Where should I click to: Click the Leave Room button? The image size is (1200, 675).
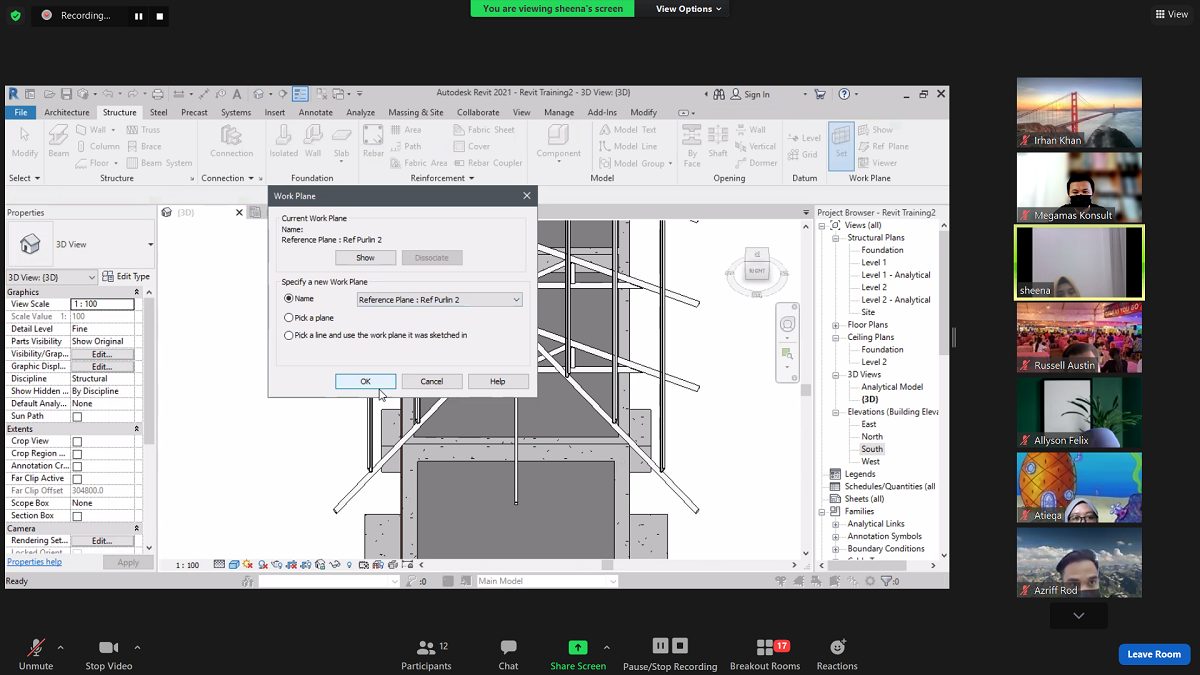1154,654
